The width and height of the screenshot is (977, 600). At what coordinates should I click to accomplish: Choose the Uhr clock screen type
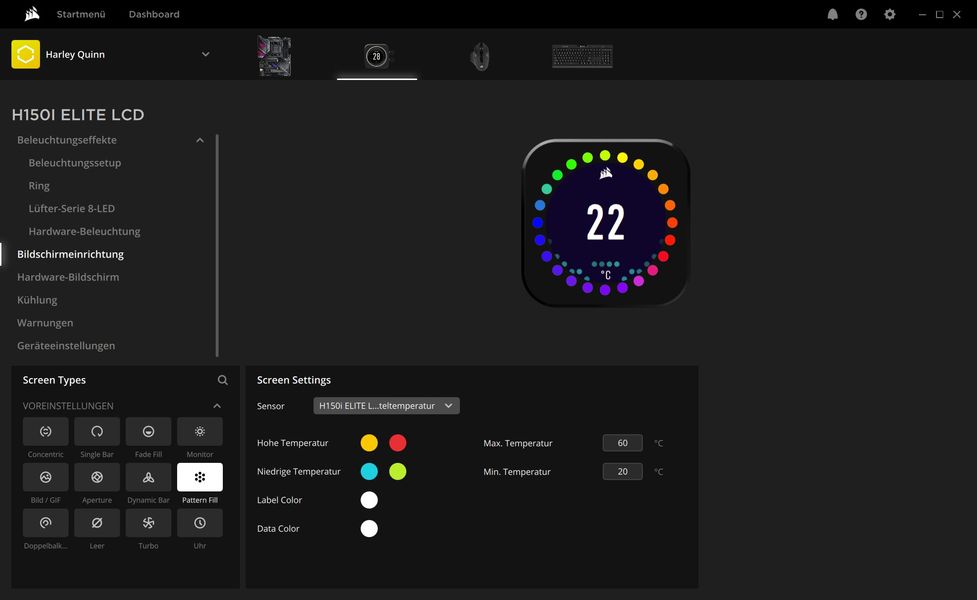tap(200, 523)
